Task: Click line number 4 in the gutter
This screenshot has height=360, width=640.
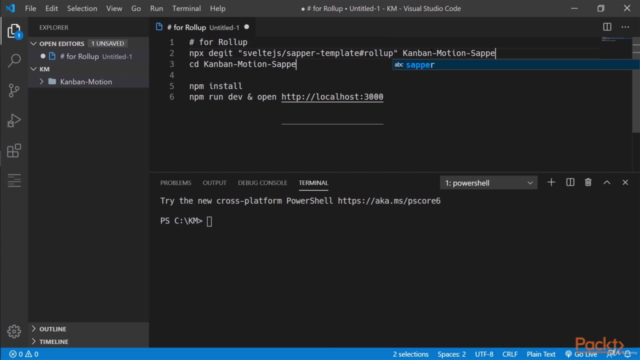Action: click(171, 75)
